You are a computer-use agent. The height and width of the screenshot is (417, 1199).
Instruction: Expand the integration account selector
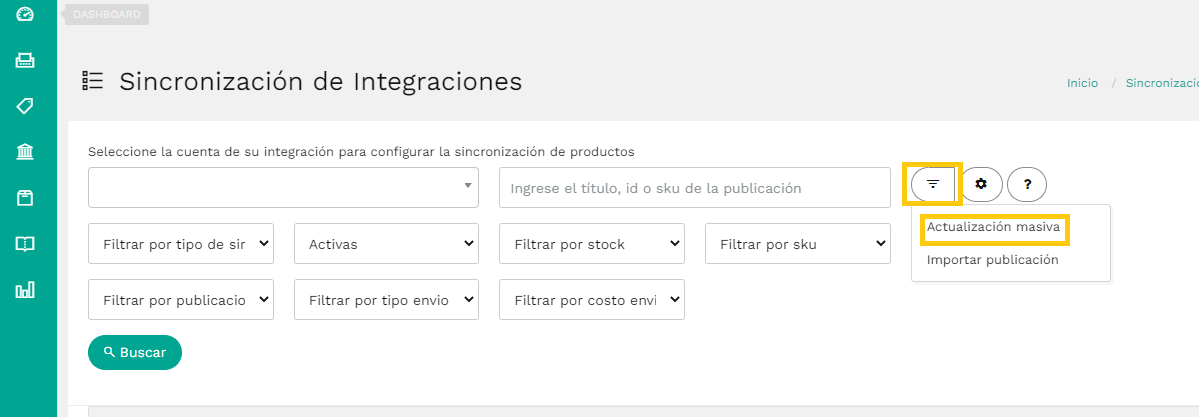pyautogui.click(x=283, y=187)
